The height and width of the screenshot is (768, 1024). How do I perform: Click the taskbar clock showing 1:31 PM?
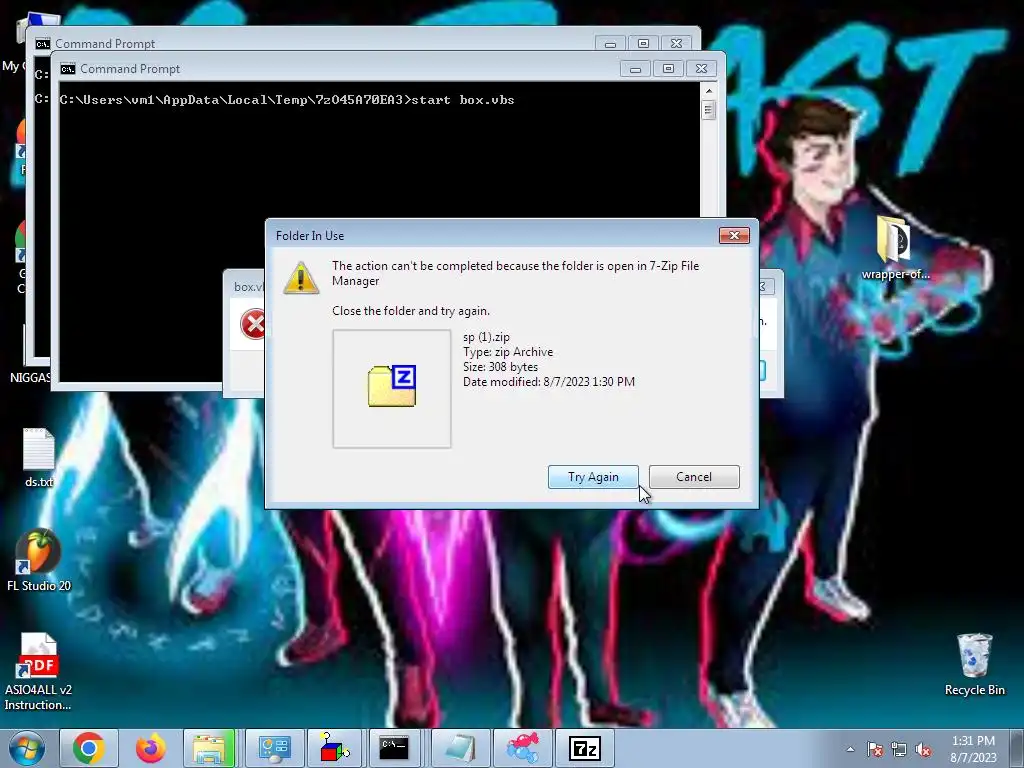click(x=973, y=749)
